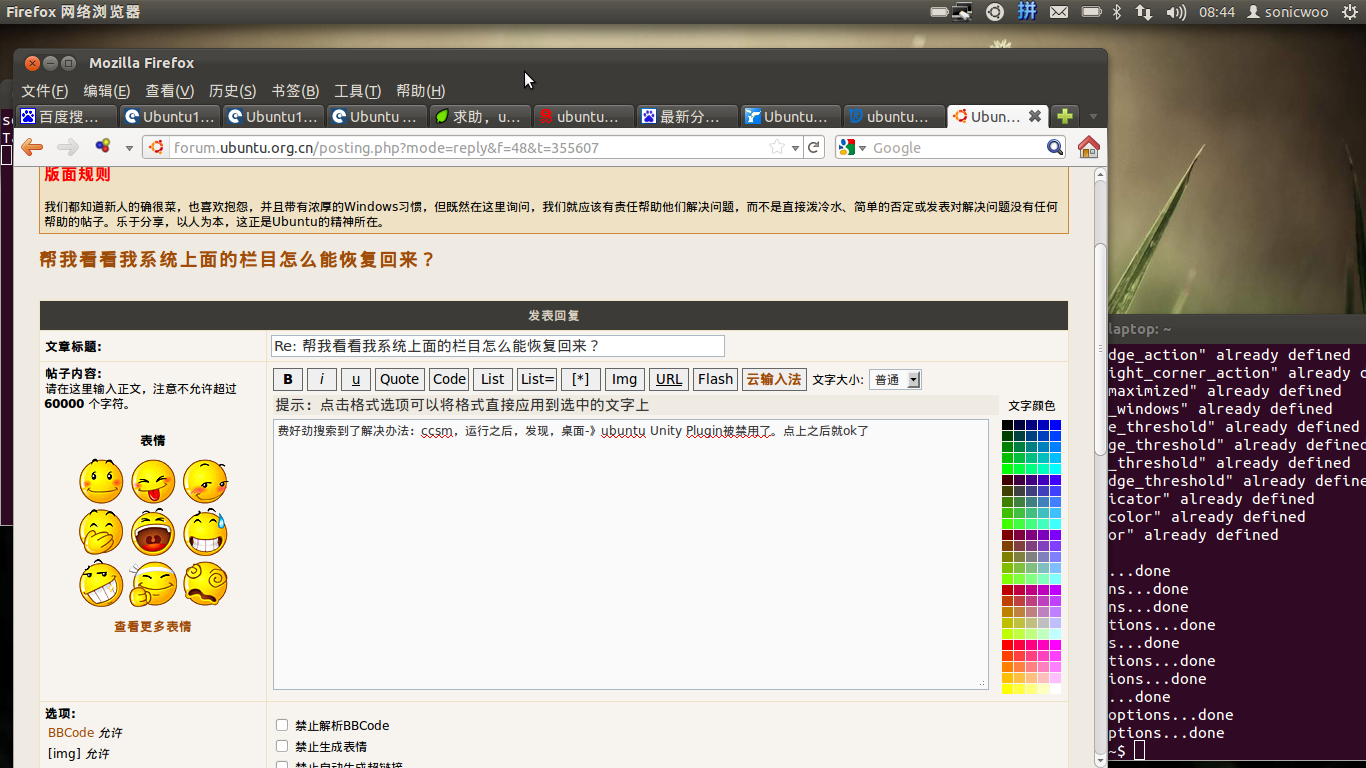This screenshot has width=1366, height=768.
Task: Open the 编辑(E) menu
Action: tap(107, 91)
